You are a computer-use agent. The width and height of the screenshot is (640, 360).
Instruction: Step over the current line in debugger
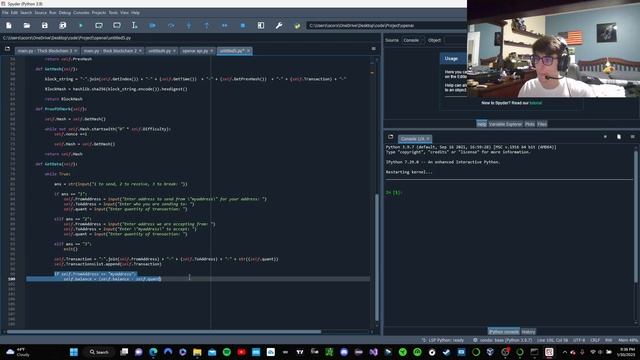click(171, 25)
